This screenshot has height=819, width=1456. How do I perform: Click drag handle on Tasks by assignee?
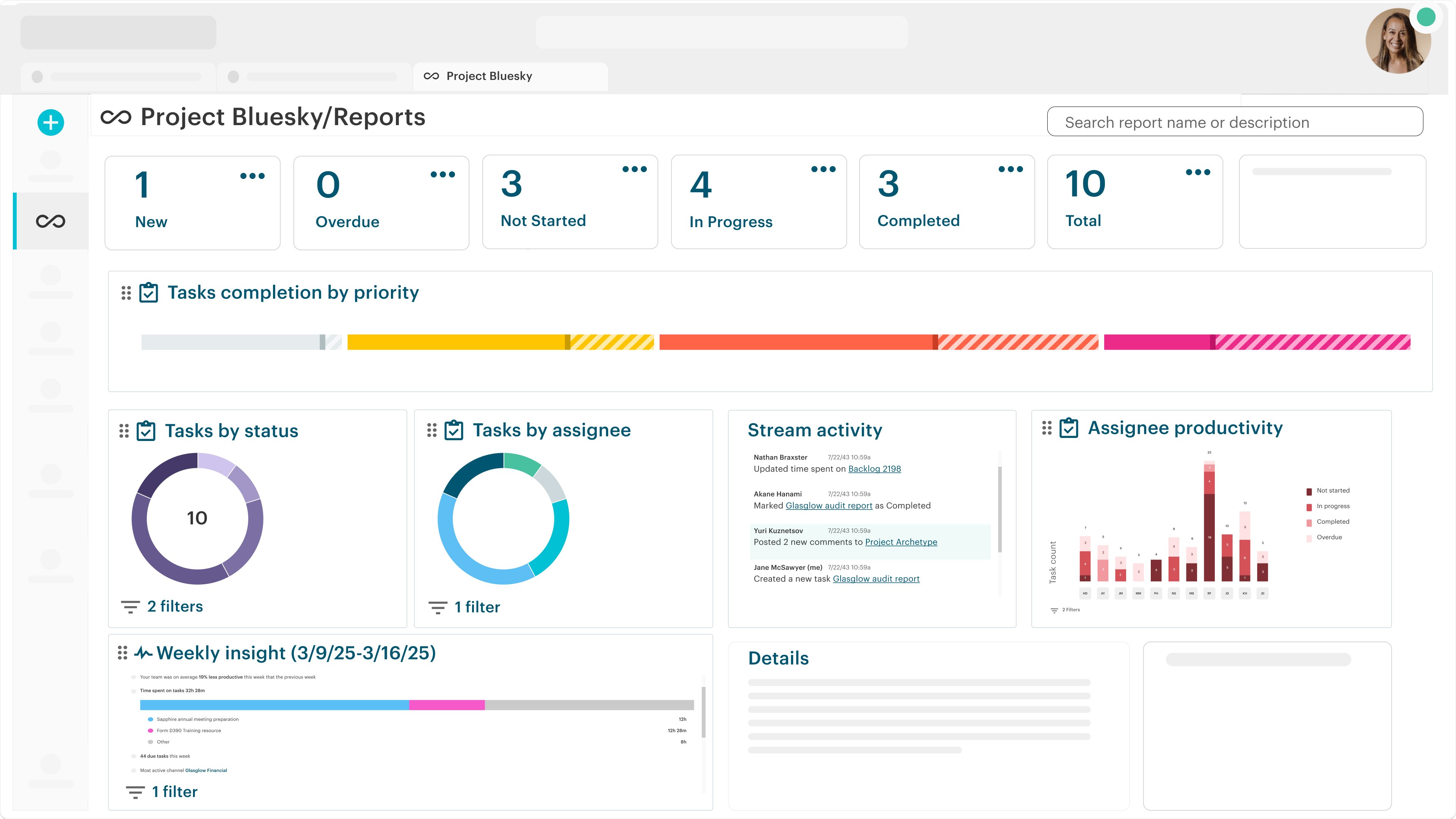point(432,430)
